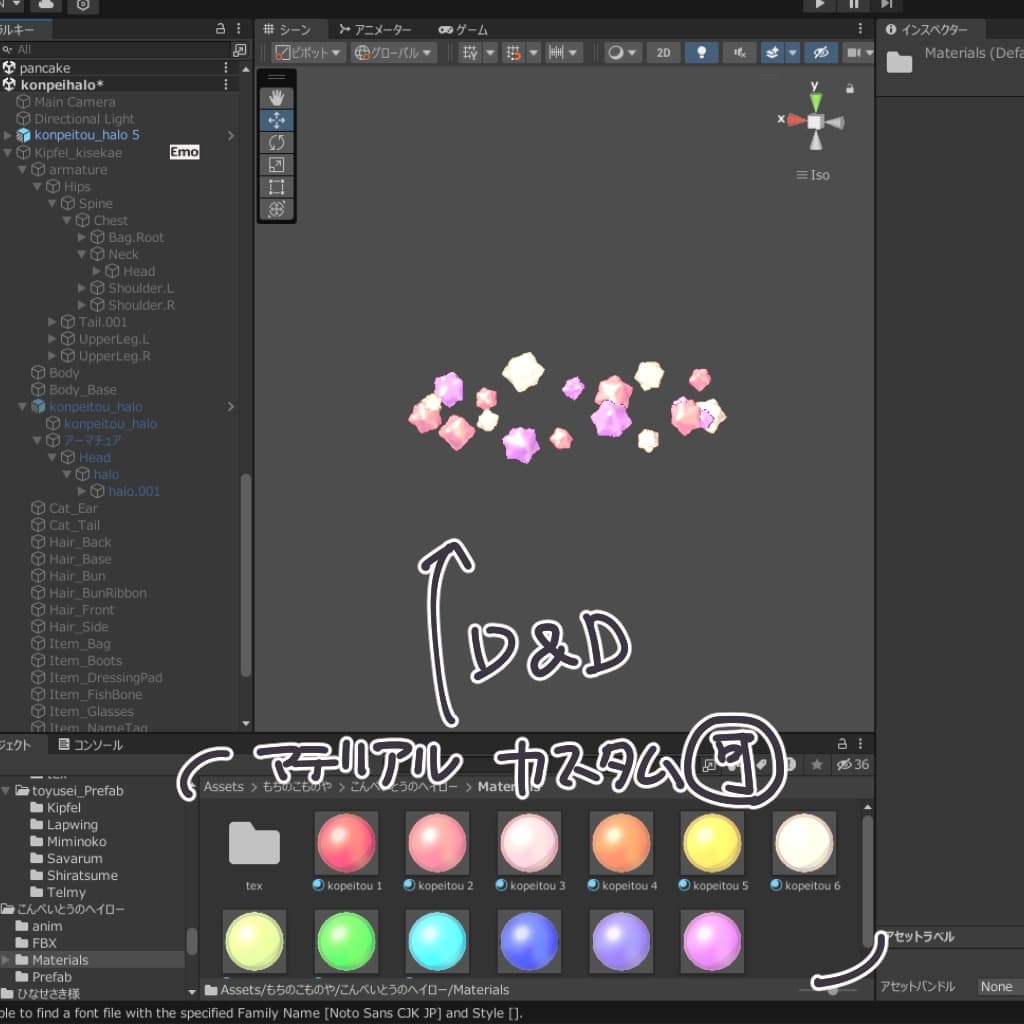Switch to the Console tab
The height and width of the screenshot is (1024, 1024).
point(90,744)
